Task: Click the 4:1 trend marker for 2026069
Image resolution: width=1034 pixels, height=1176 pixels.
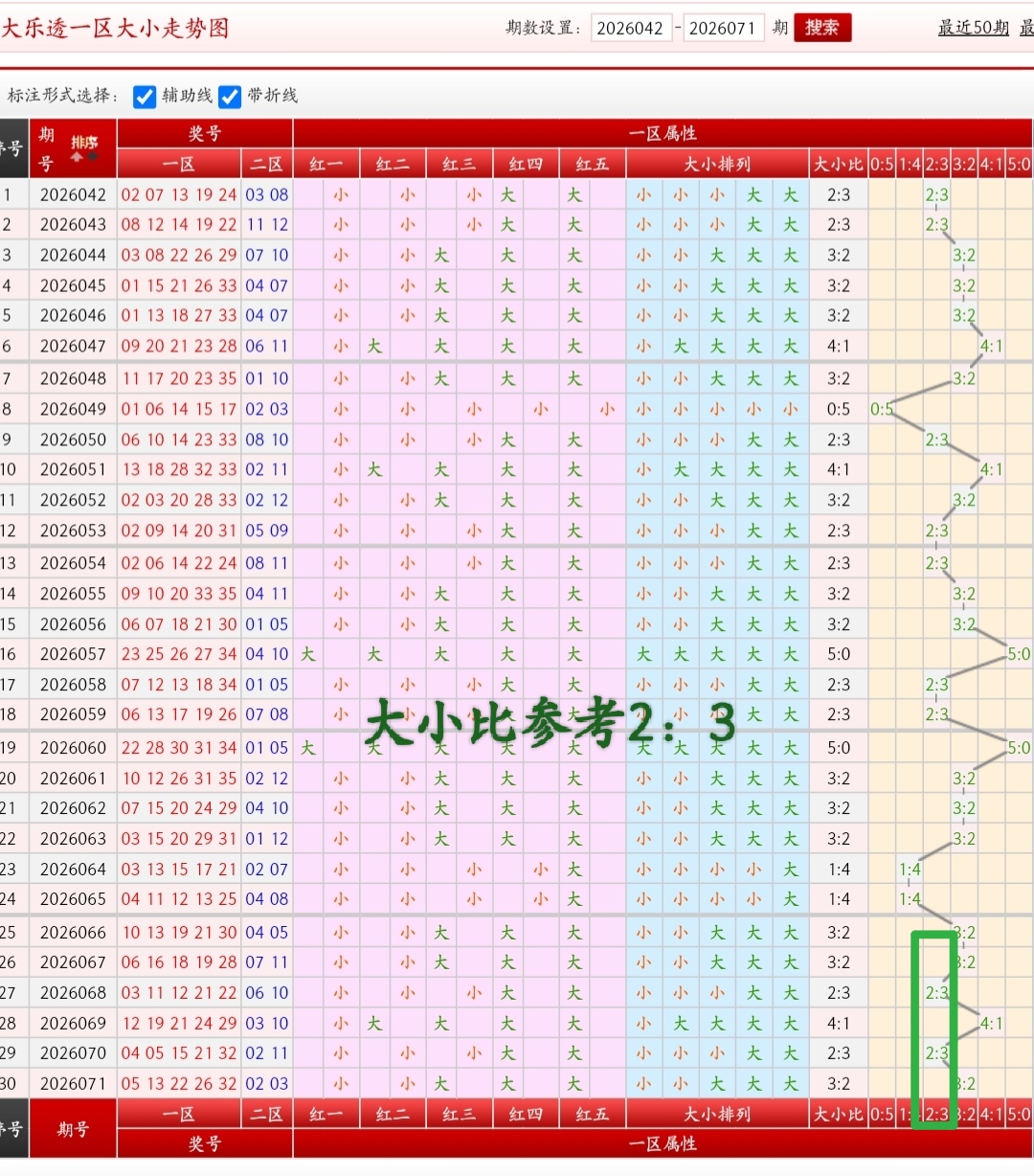Action: pos(992,1024)
